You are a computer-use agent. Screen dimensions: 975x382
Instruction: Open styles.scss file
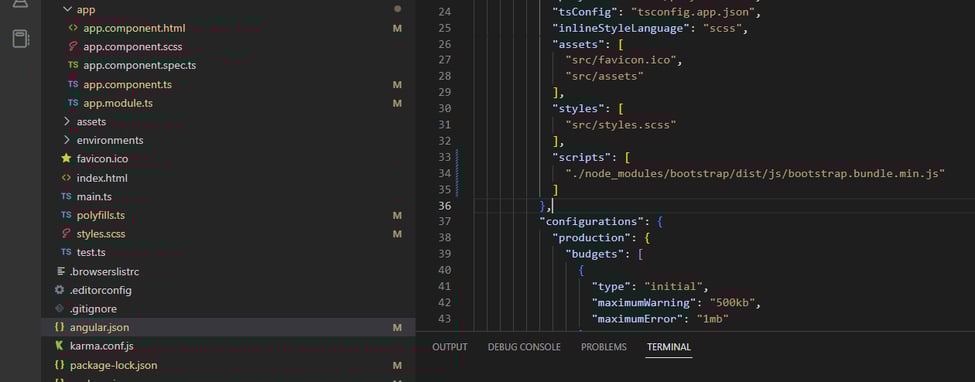[x=101, y=234]
